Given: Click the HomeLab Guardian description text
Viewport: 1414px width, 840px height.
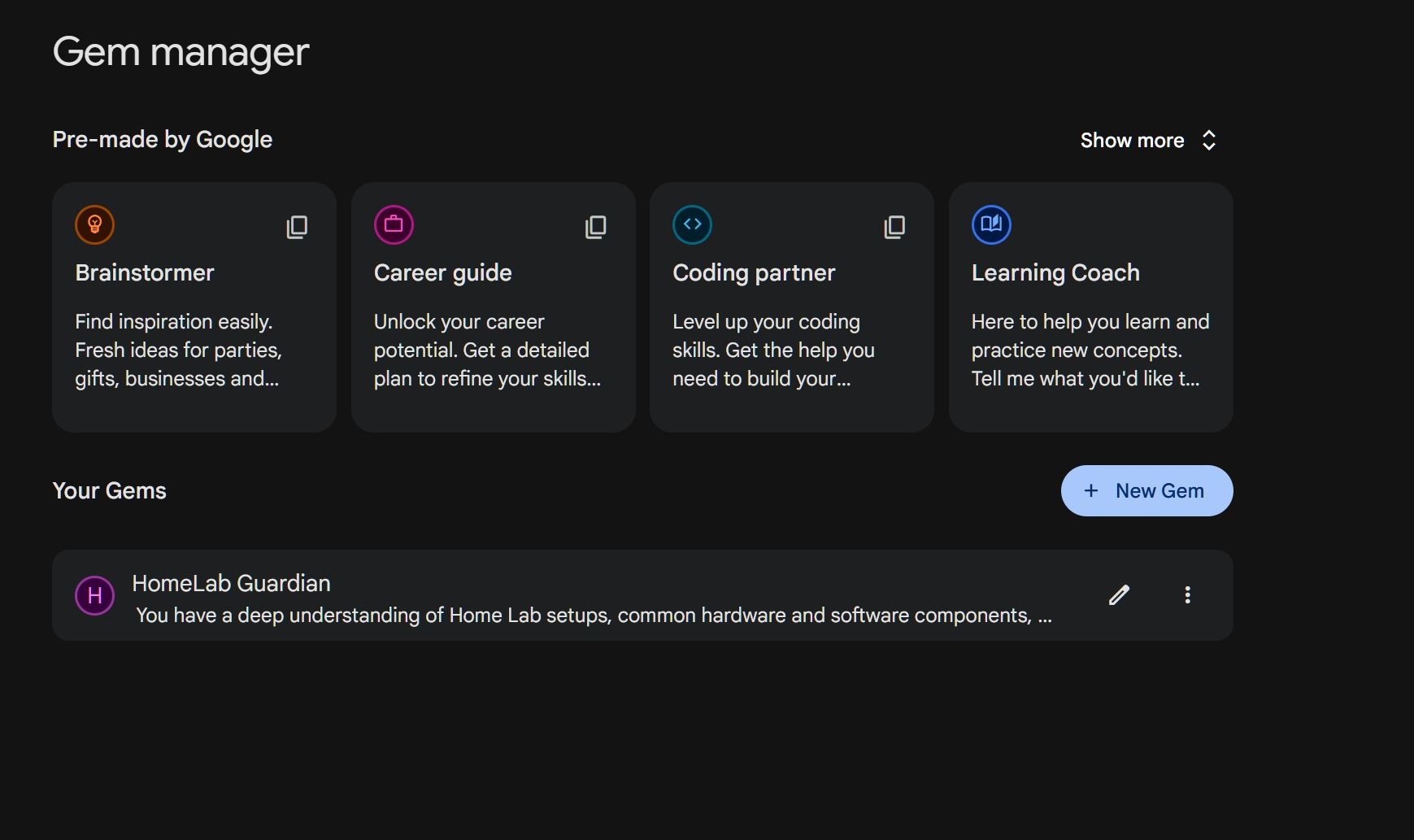Looking at the screenshot, I should click(x=594, y=616).
